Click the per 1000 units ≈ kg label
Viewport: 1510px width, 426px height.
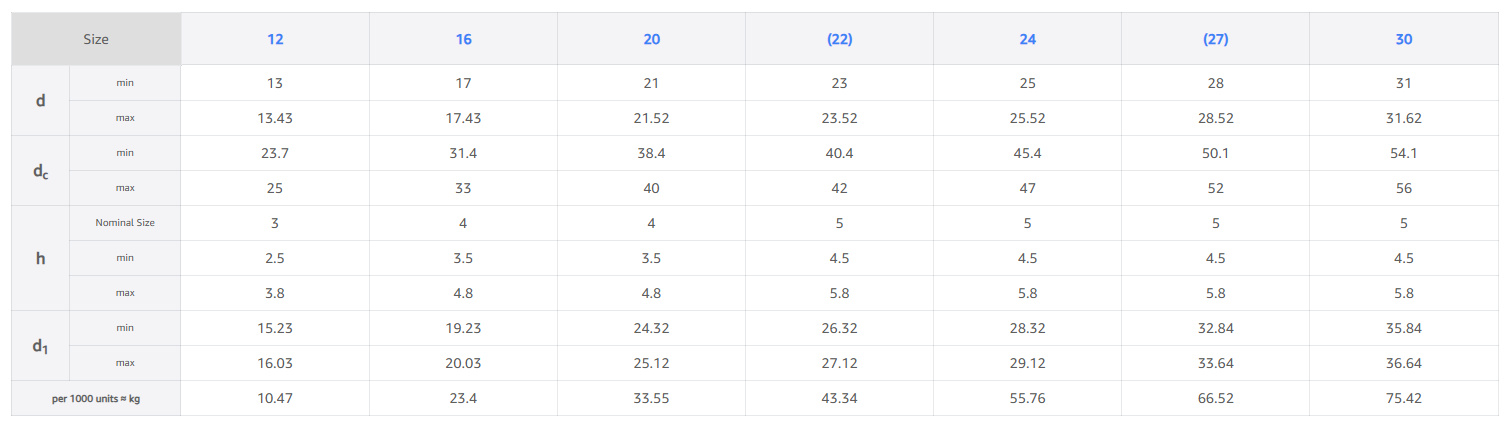point(96,398)
